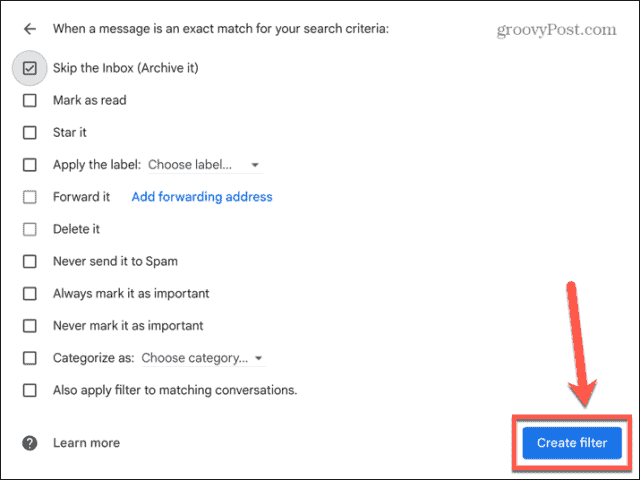This screenshot has height=480, width=640.
Task: Check Never mark it as important
Action: [x=30, y=326]
